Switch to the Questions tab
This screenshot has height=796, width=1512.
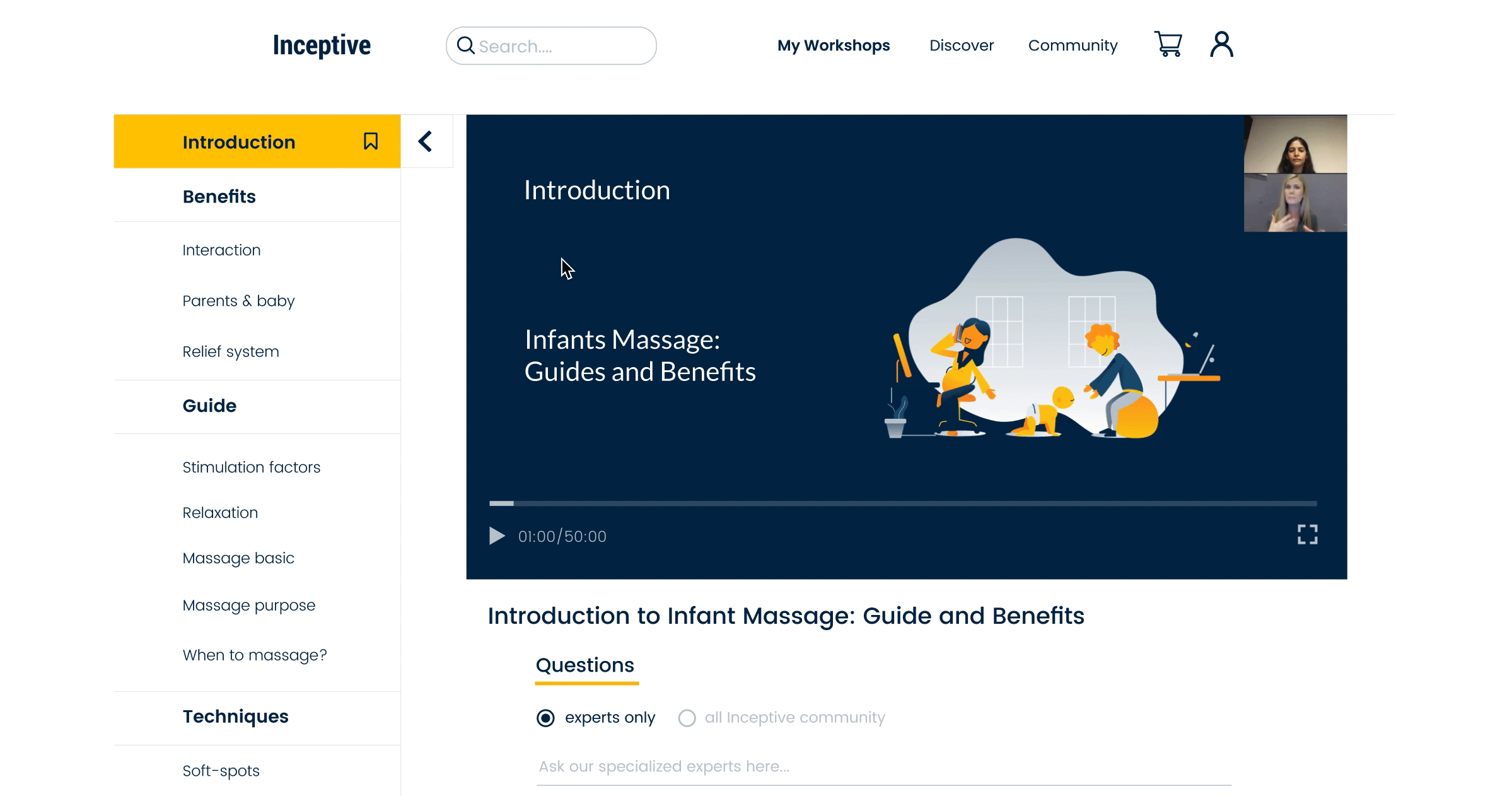tap(584, 665)
